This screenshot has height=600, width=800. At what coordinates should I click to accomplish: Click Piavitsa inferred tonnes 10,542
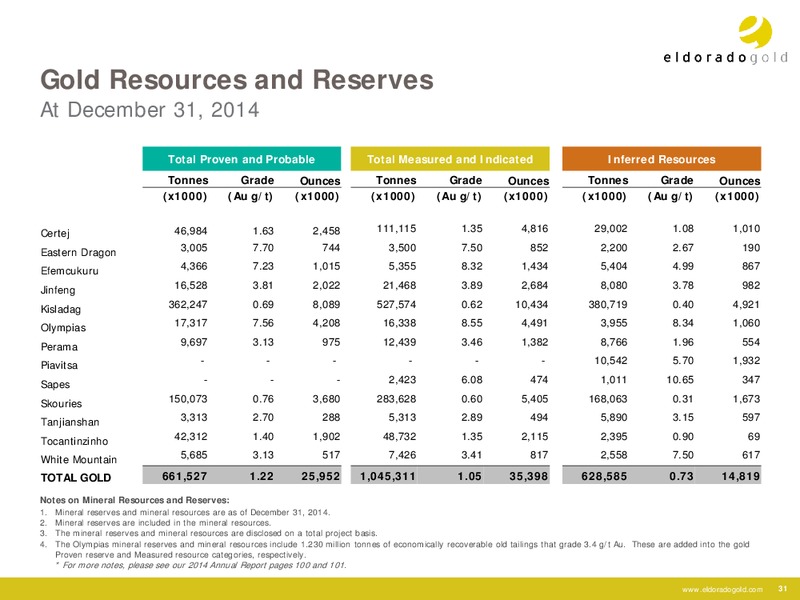(x=611, y=361)
